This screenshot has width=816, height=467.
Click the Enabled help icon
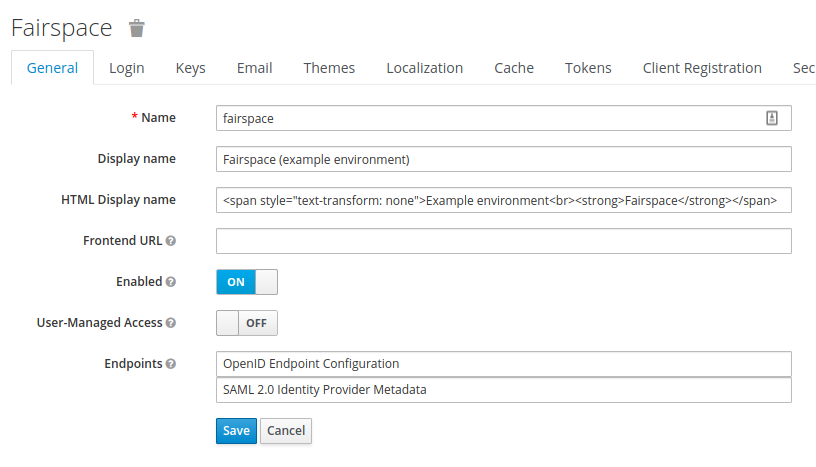coord(171,282)
